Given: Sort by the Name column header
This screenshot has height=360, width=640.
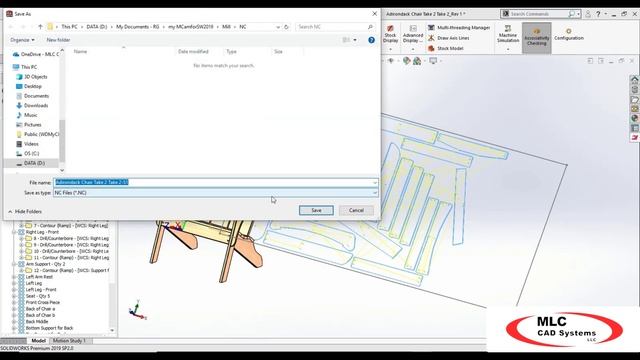Looking at the screenshot, I should tap(80, 51).
